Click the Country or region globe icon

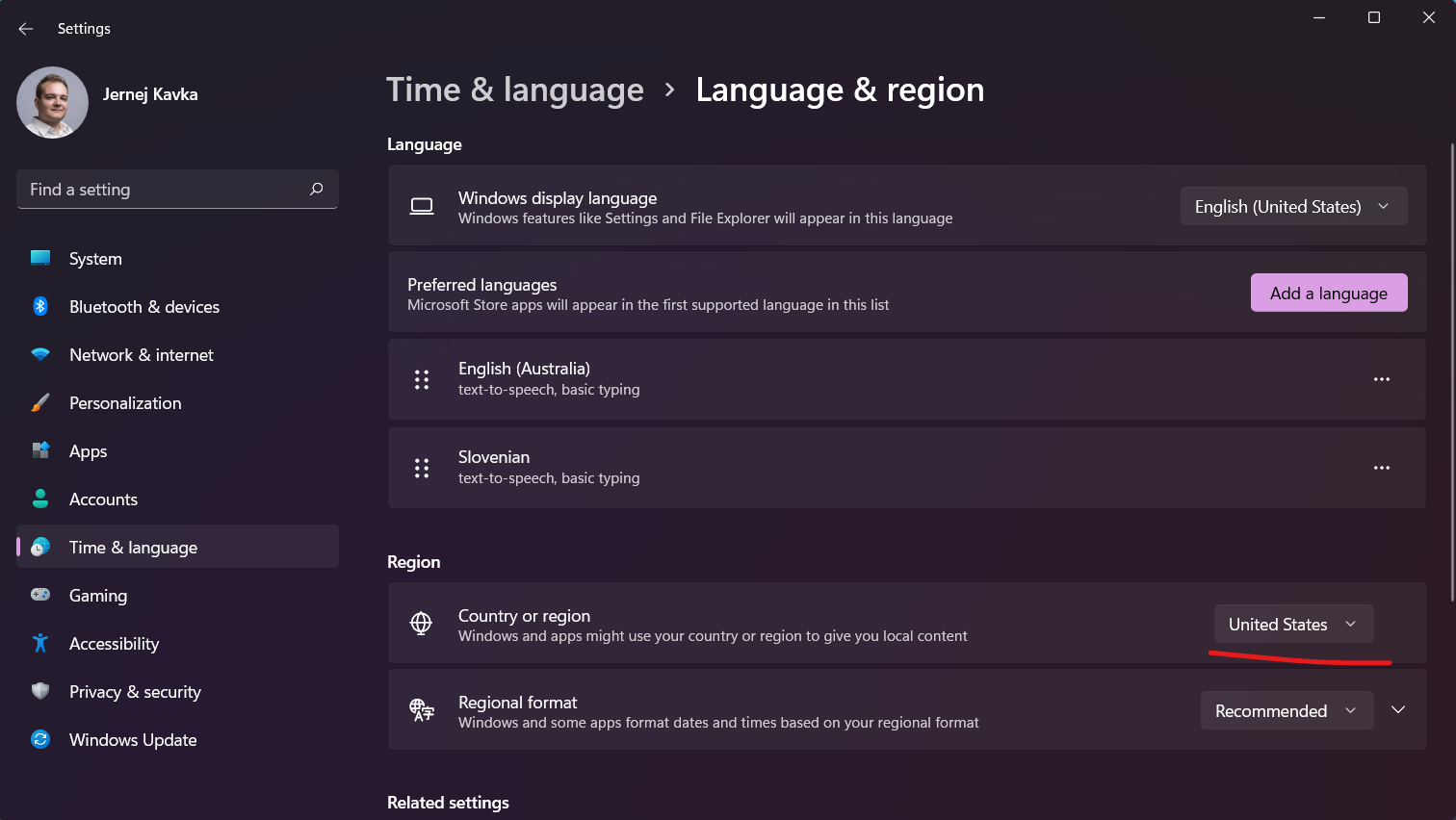coord(422,624)
